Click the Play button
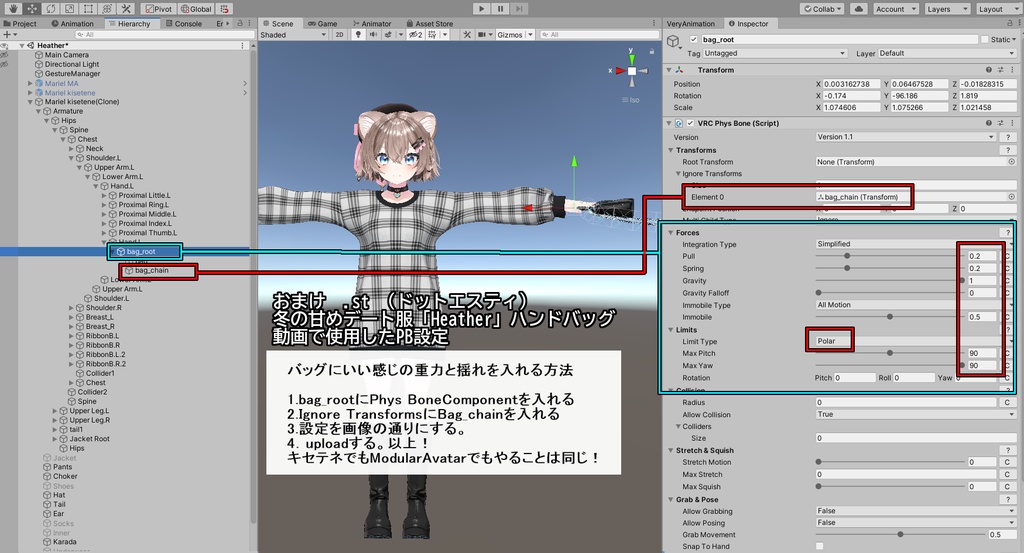 (482, 8)
